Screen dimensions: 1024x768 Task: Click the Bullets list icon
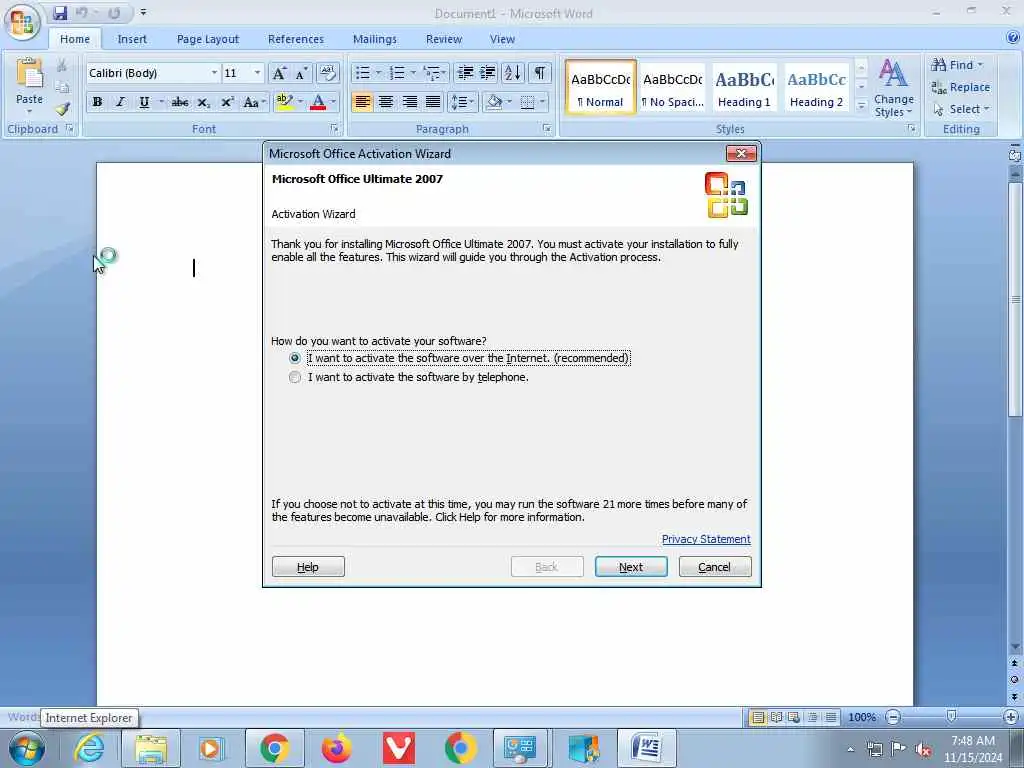pyautogui.click(x=362, y=72)
